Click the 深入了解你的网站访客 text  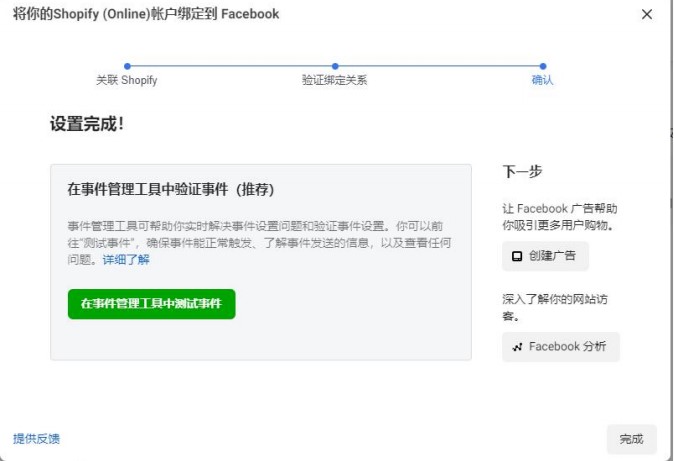point(555,307)
